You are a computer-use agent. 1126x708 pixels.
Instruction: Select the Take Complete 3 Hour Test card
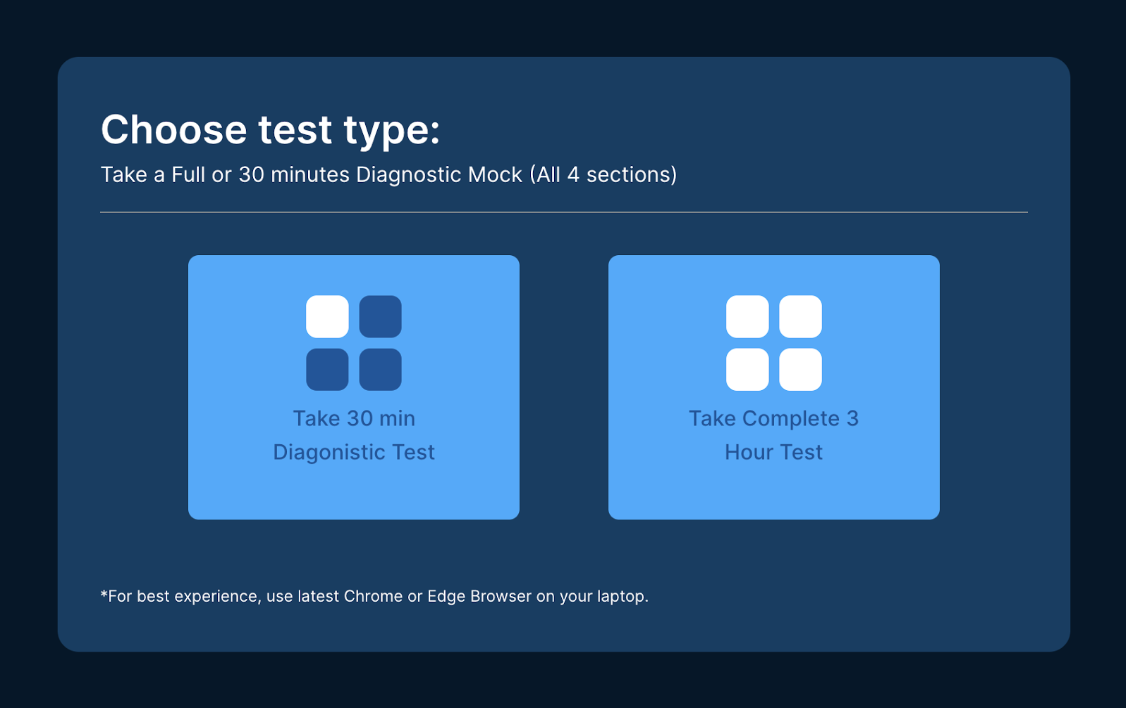coord(773,387)
